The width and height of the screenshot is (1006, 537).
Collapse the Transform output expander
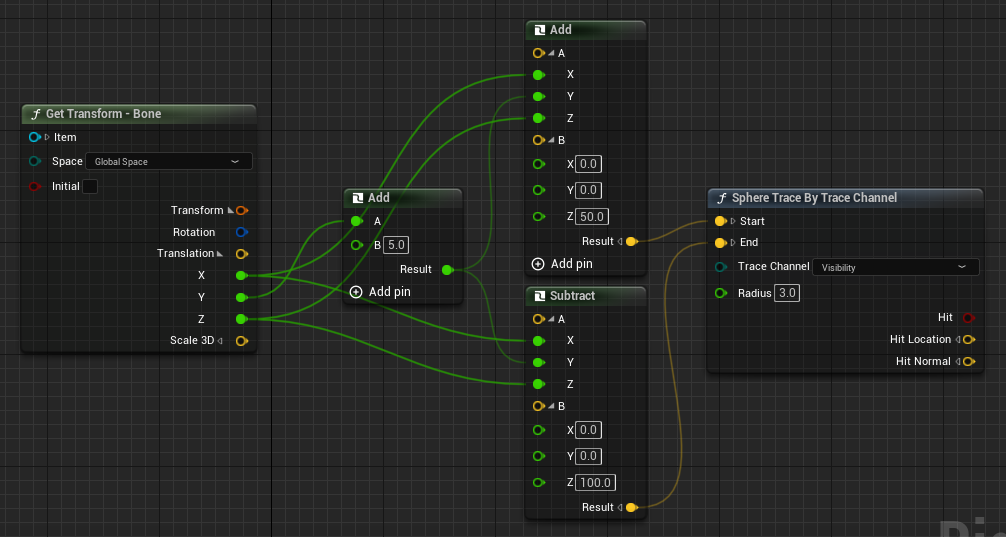tap(230, 210)
